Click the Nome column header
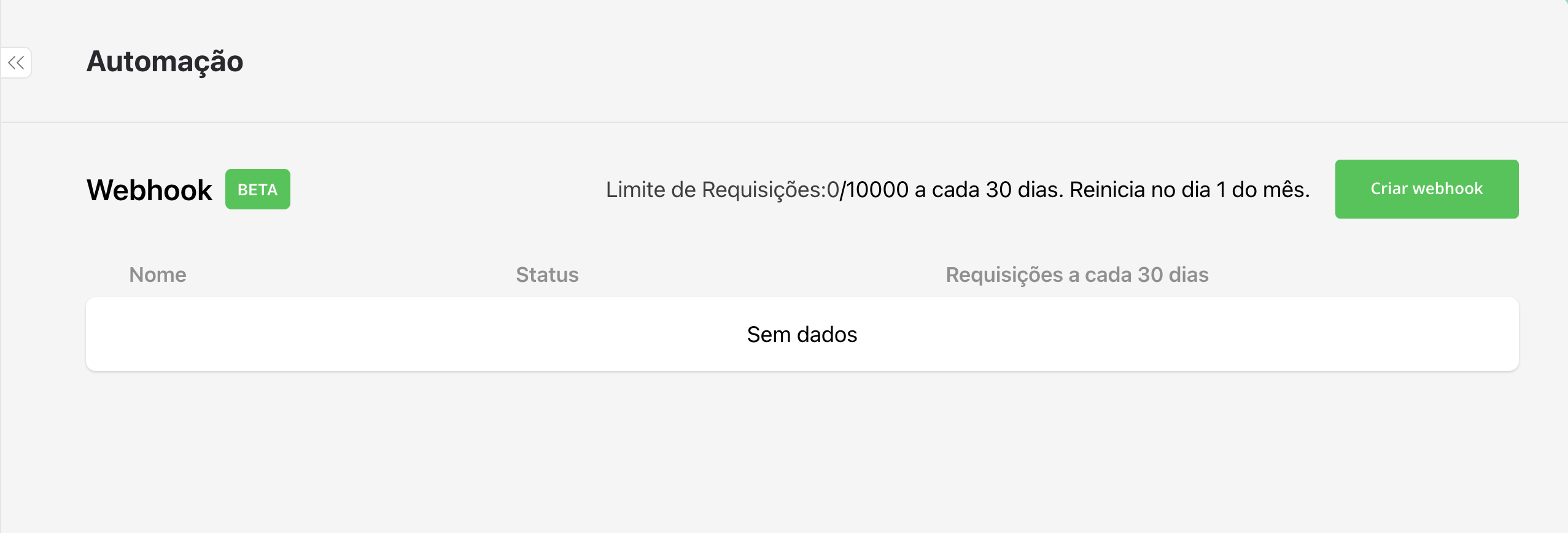Image resolution: width=1568 pixels, height=533 pixels. pyautogui.click(x=157, y=274)
